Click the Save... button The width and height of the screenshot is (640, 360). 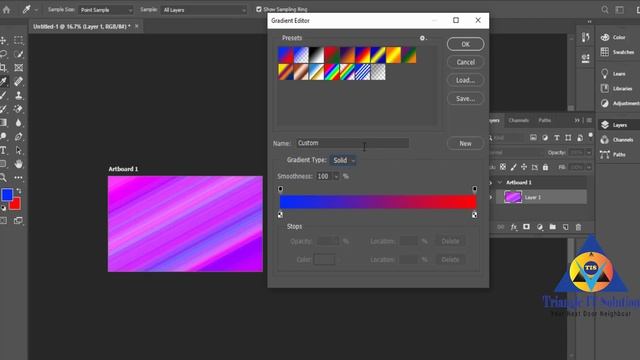pos(465,99)
